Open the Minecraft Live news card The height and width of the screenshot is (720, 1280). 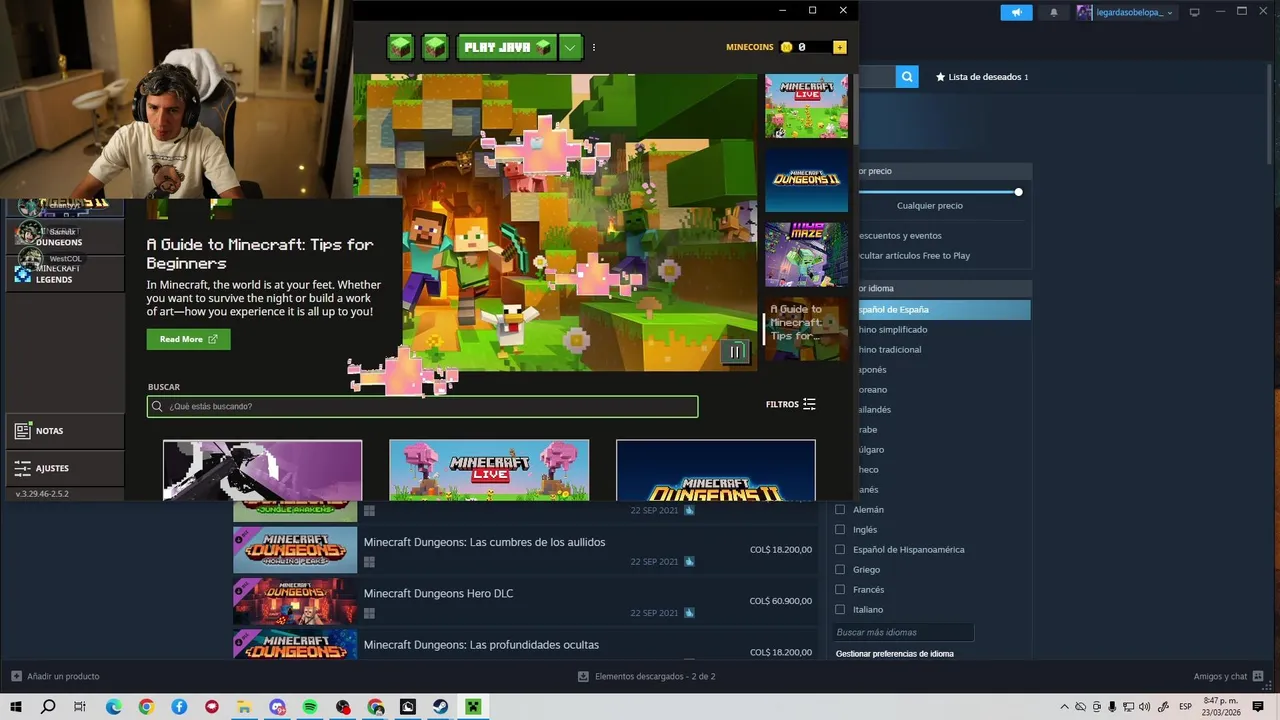pyautogui.click(x=489, y=470)
